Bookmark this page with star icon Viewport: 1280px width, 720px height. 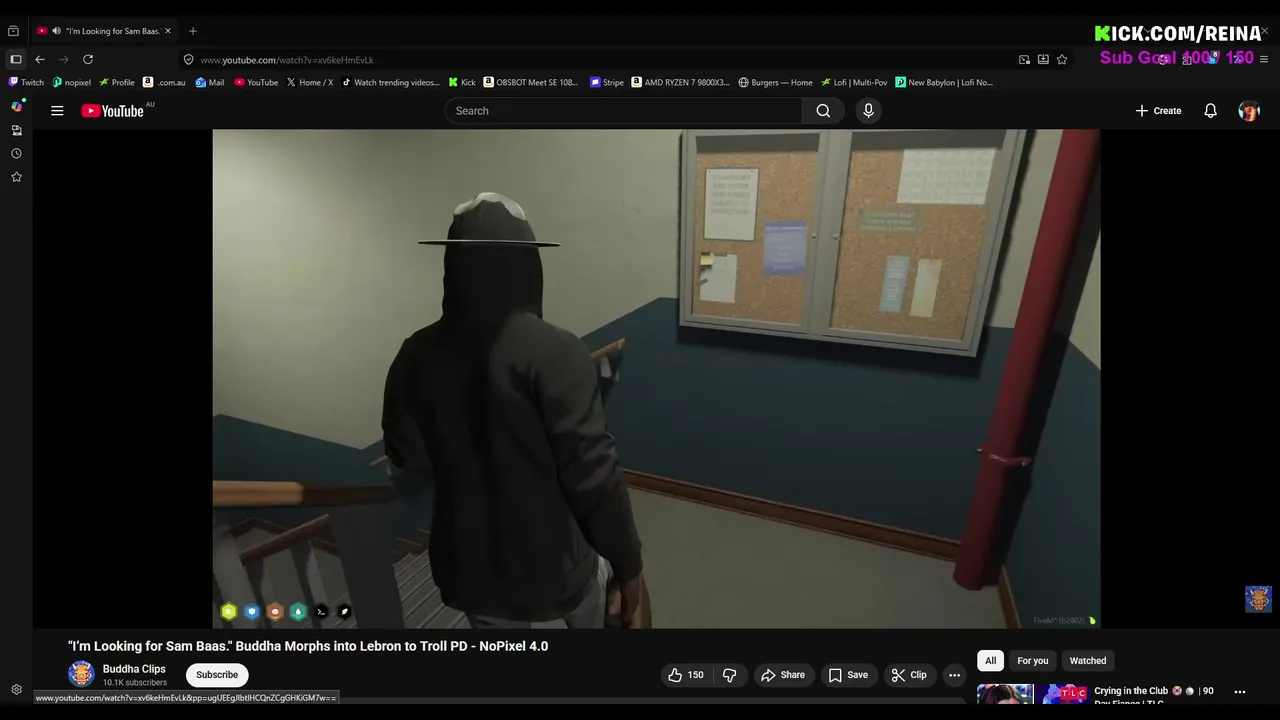[1062, 59]
